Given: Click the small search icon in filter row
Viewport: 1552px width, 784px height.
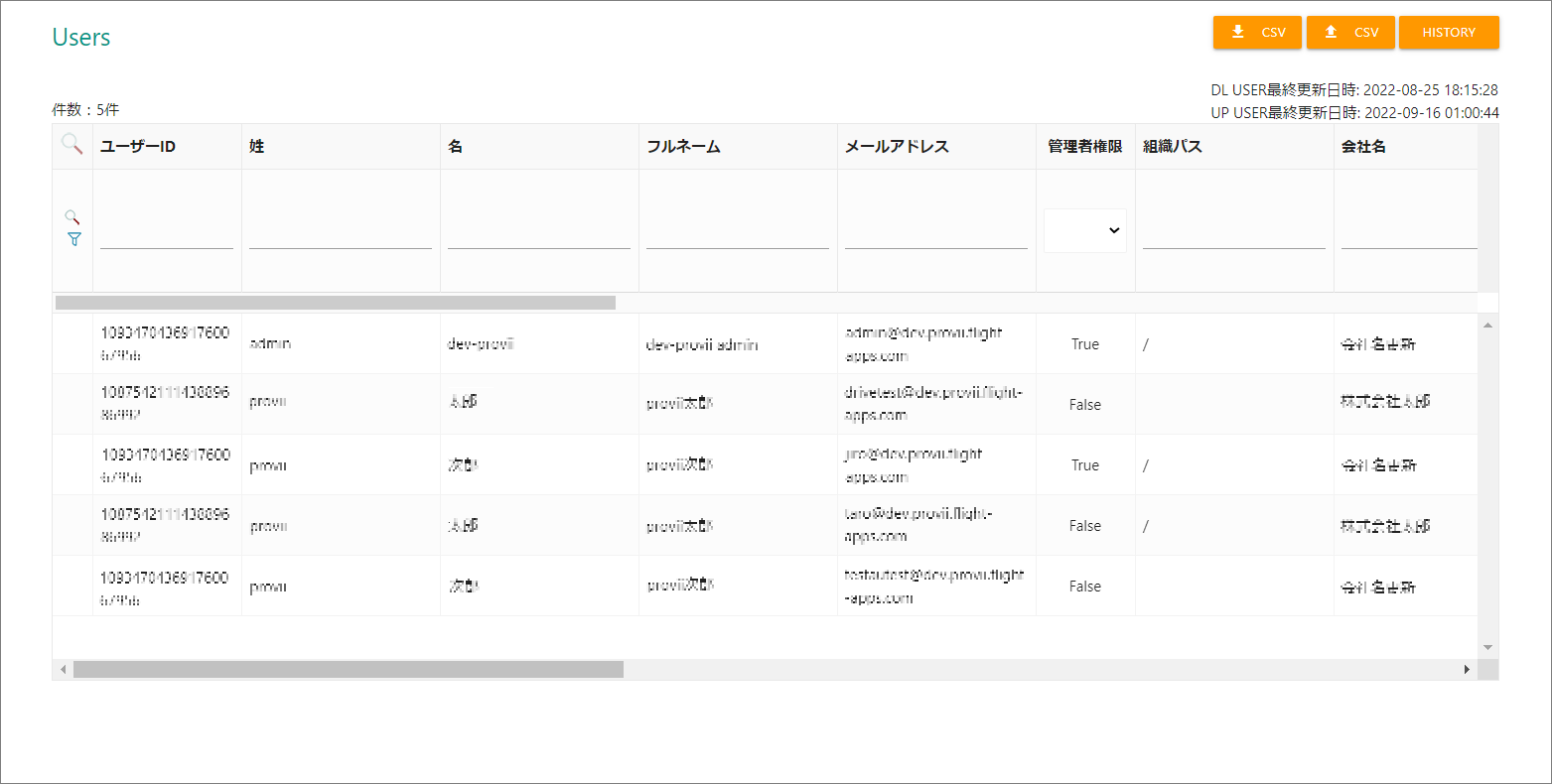Looking at the screenshot, I should 72,216.
